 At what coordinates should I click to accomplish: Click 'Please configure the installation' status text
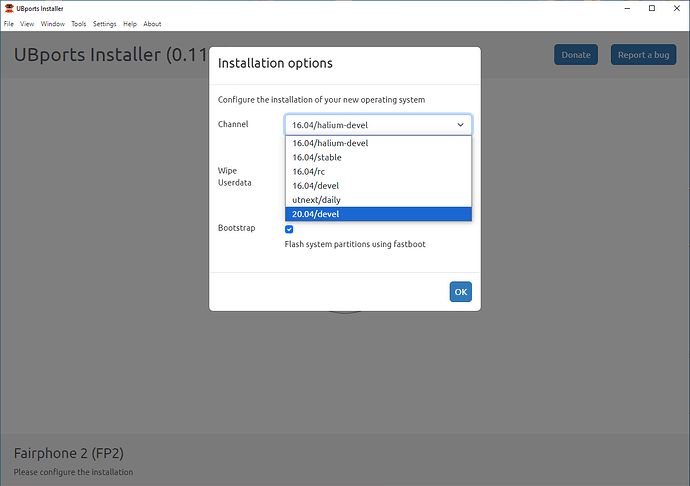[73, 472]
